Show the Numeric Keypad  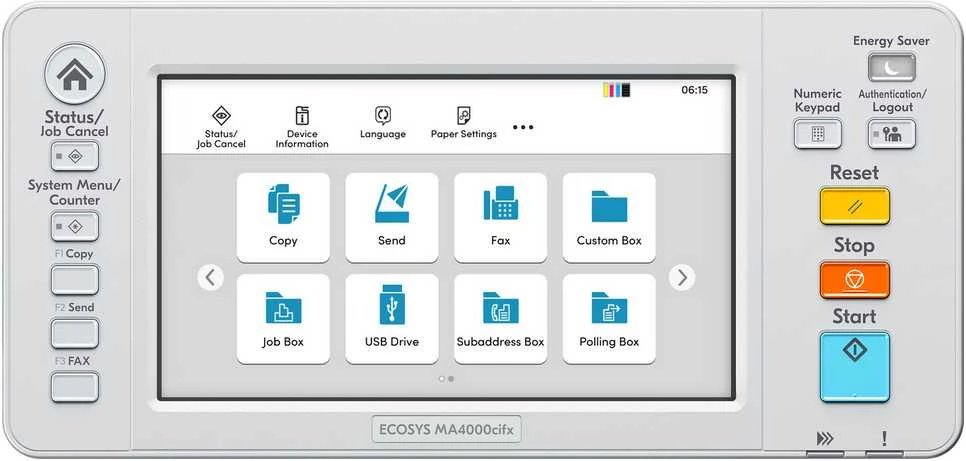click(x=818, y=134)
